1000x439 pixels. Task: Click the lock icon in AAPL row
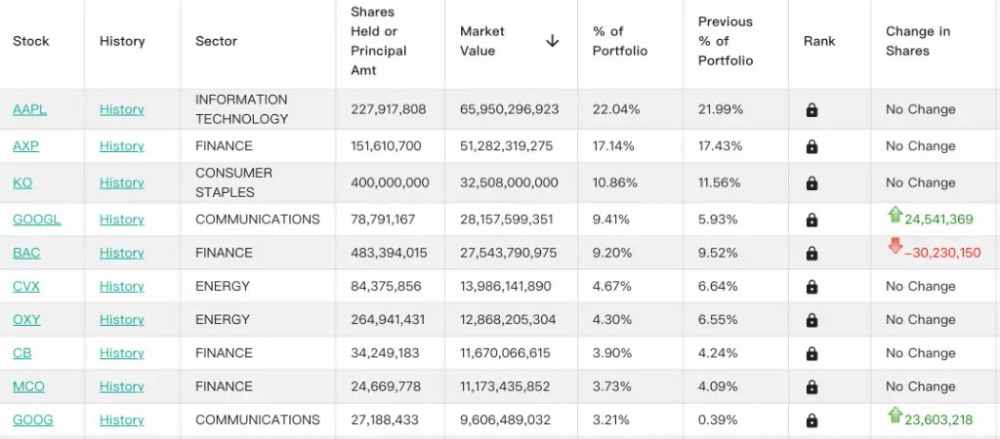pos(811,110)
